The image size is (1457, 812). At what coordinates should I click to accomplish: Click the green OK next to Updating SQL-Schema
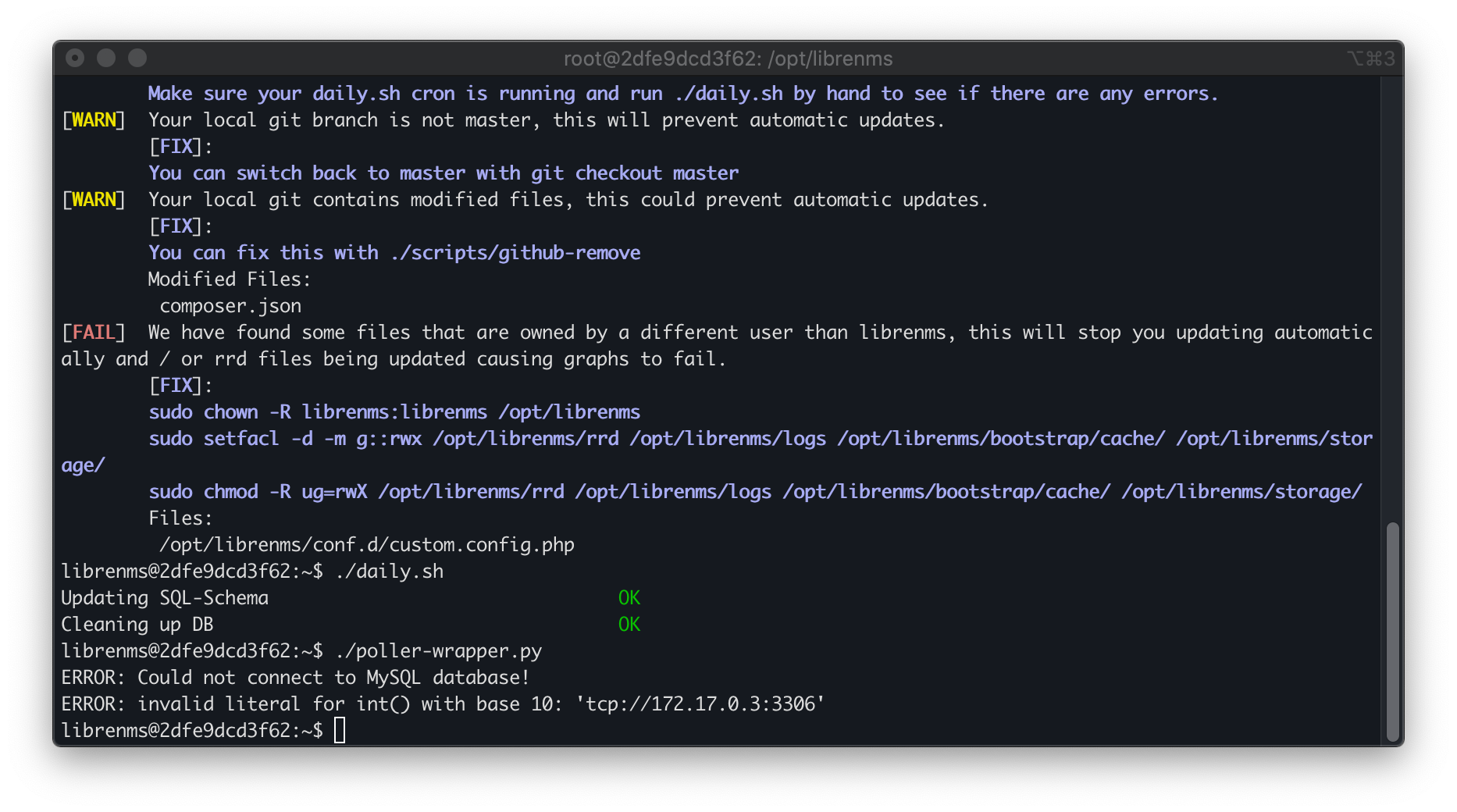pyautogui.click(x=629, y=598)
